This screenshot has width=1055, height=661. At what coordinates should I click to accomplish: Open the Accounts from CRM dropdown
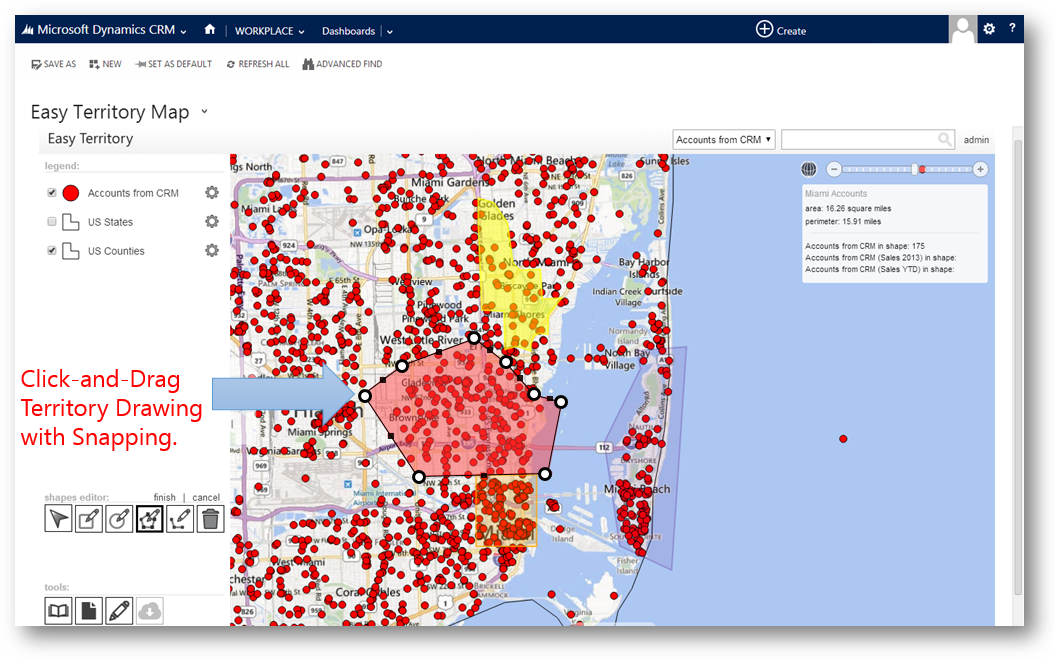(x=724, y=139)
